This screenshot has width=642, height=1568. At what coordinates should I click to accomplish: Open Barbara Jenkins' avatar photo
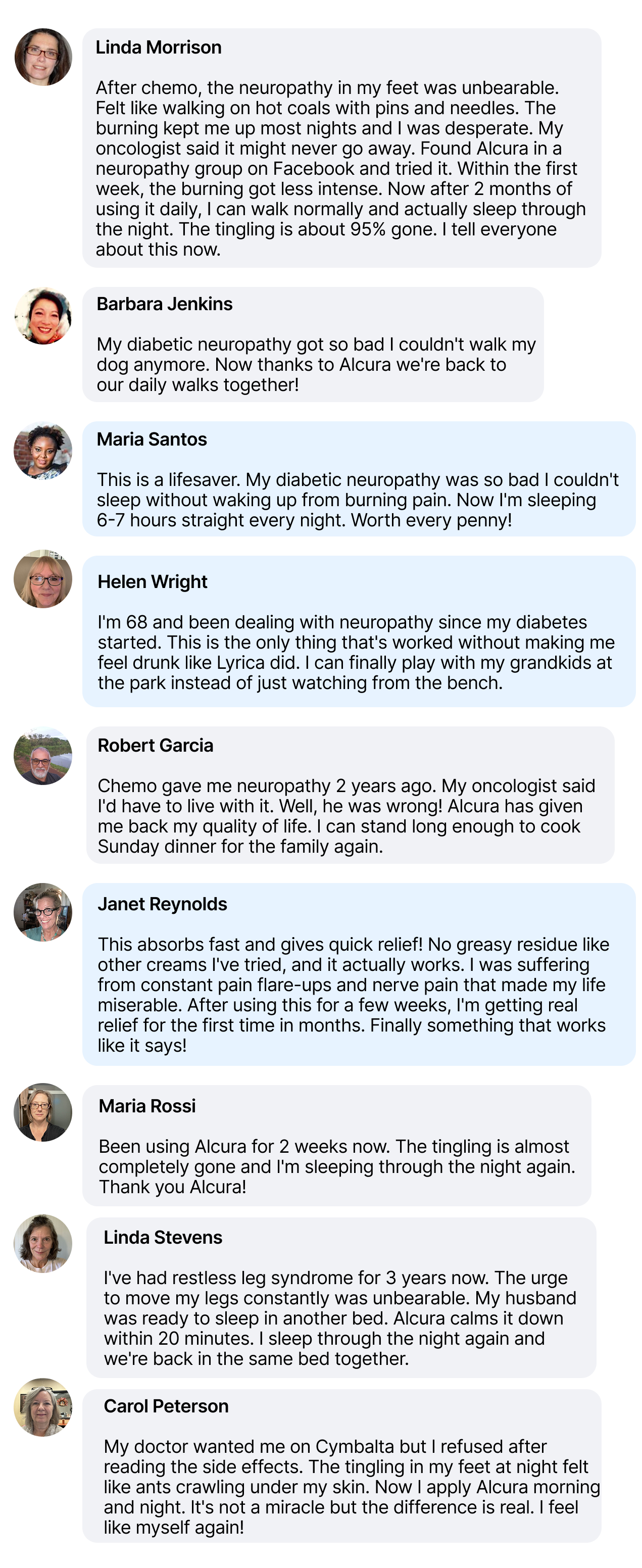click(43, 316)
